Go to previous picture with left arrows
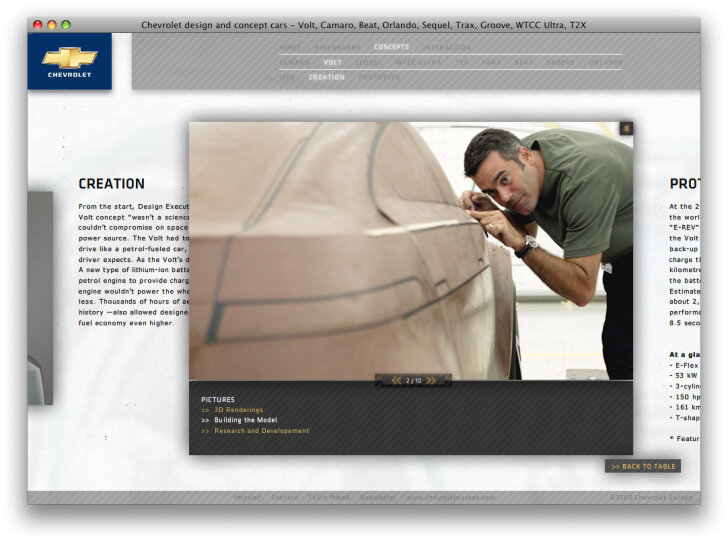The height and width of the screenshot is (542, 728). [x=396, y=381]
